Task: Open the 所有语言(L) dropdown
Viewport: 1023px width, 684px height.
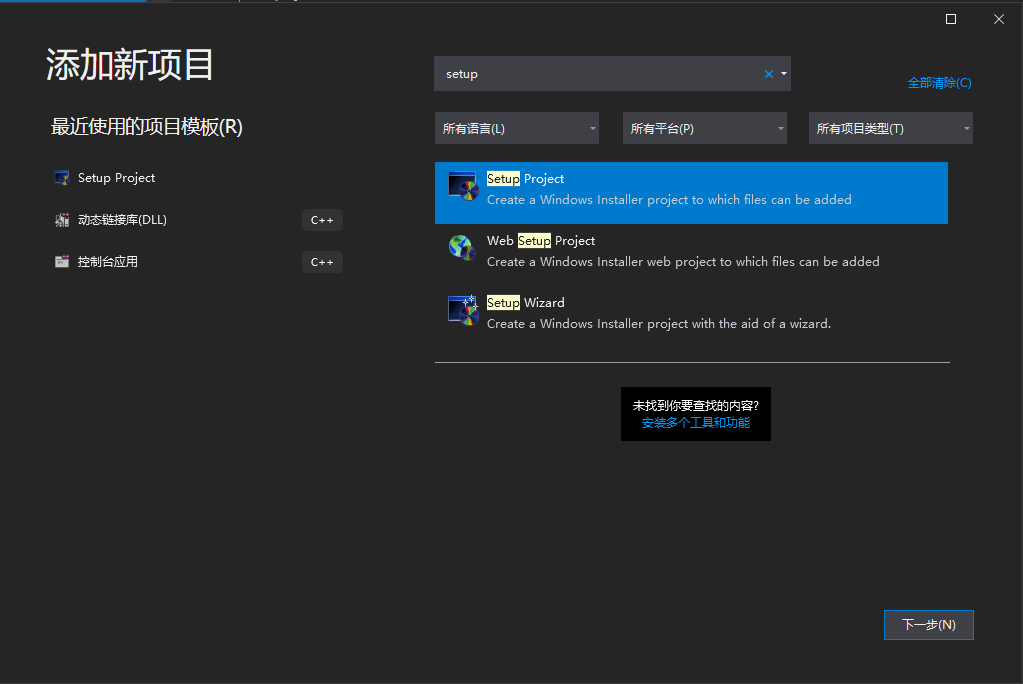Action: [516, 127]
